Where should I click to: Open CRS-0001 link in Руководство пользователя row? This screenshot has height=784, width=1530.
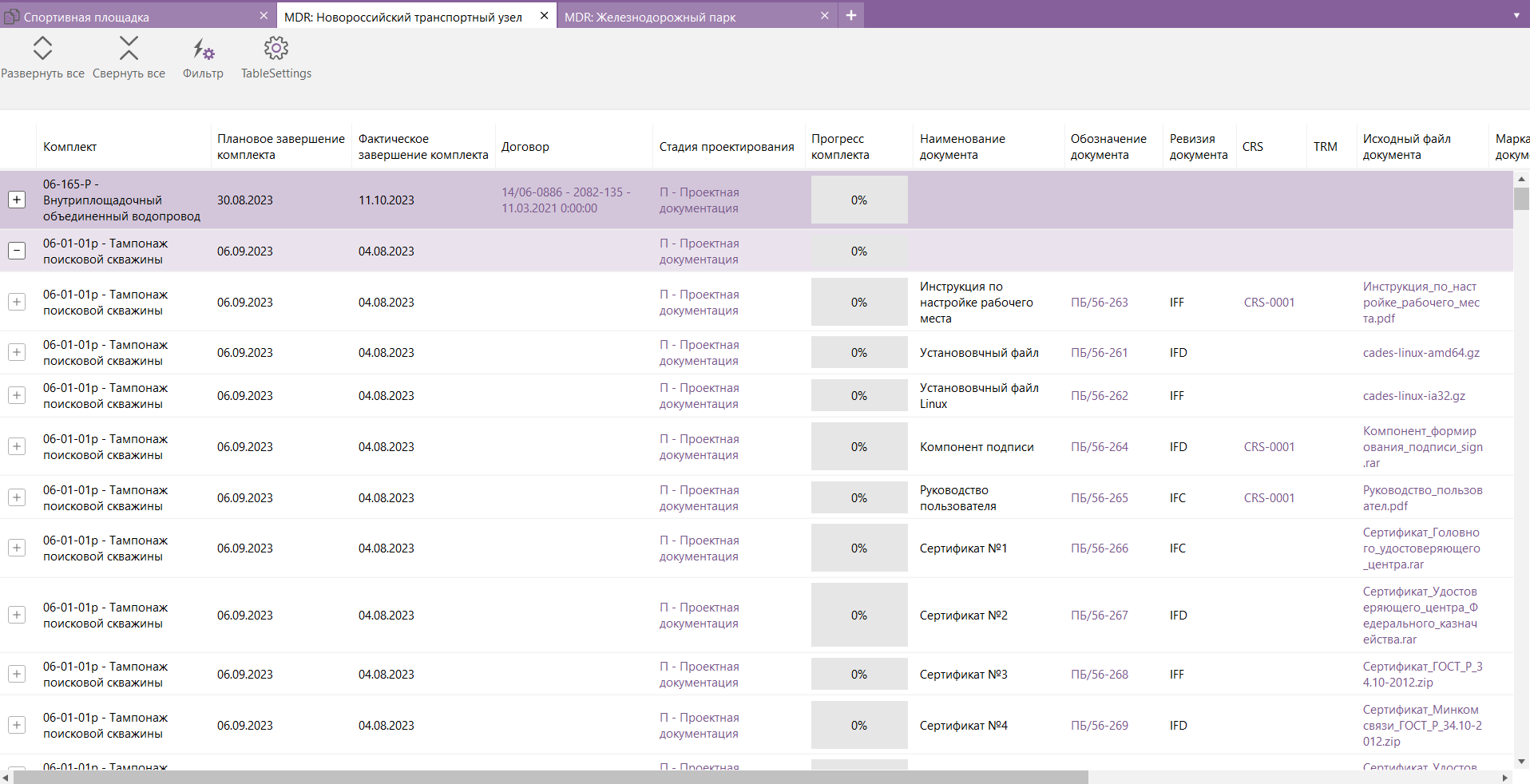pos(1269,498)
